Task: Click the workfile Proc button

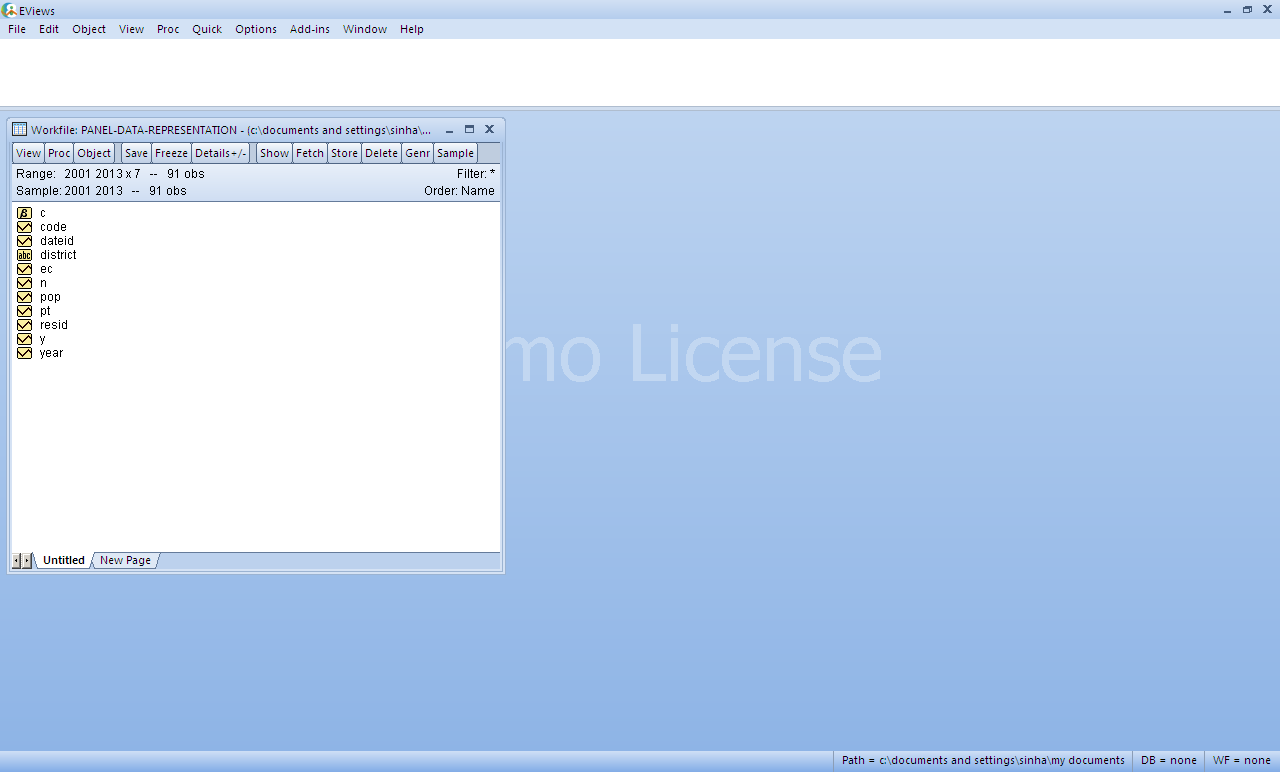Action: point(59,153)
